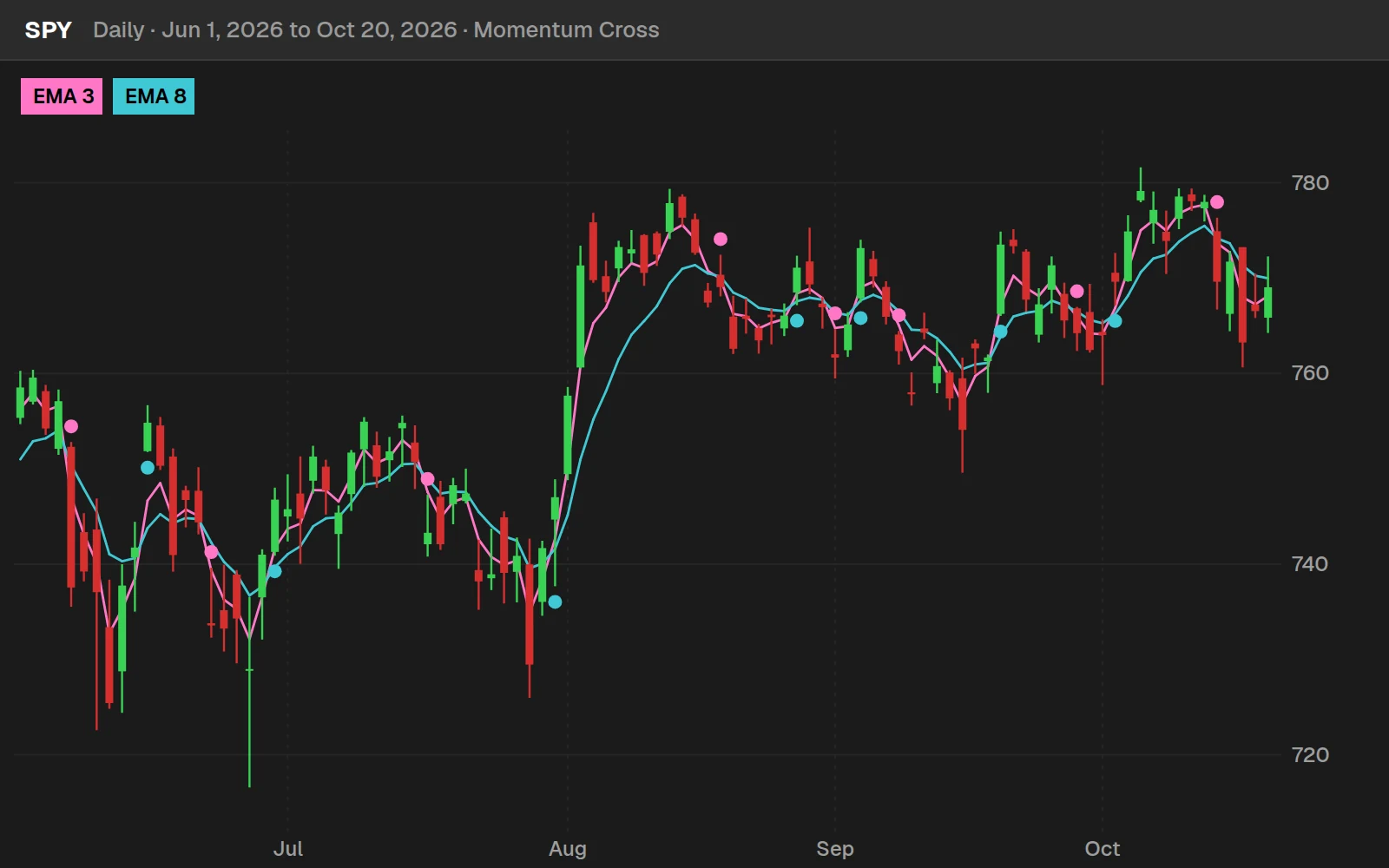Click the 720 price axis label
1389x868 pixels.
tap(1310, 755)
